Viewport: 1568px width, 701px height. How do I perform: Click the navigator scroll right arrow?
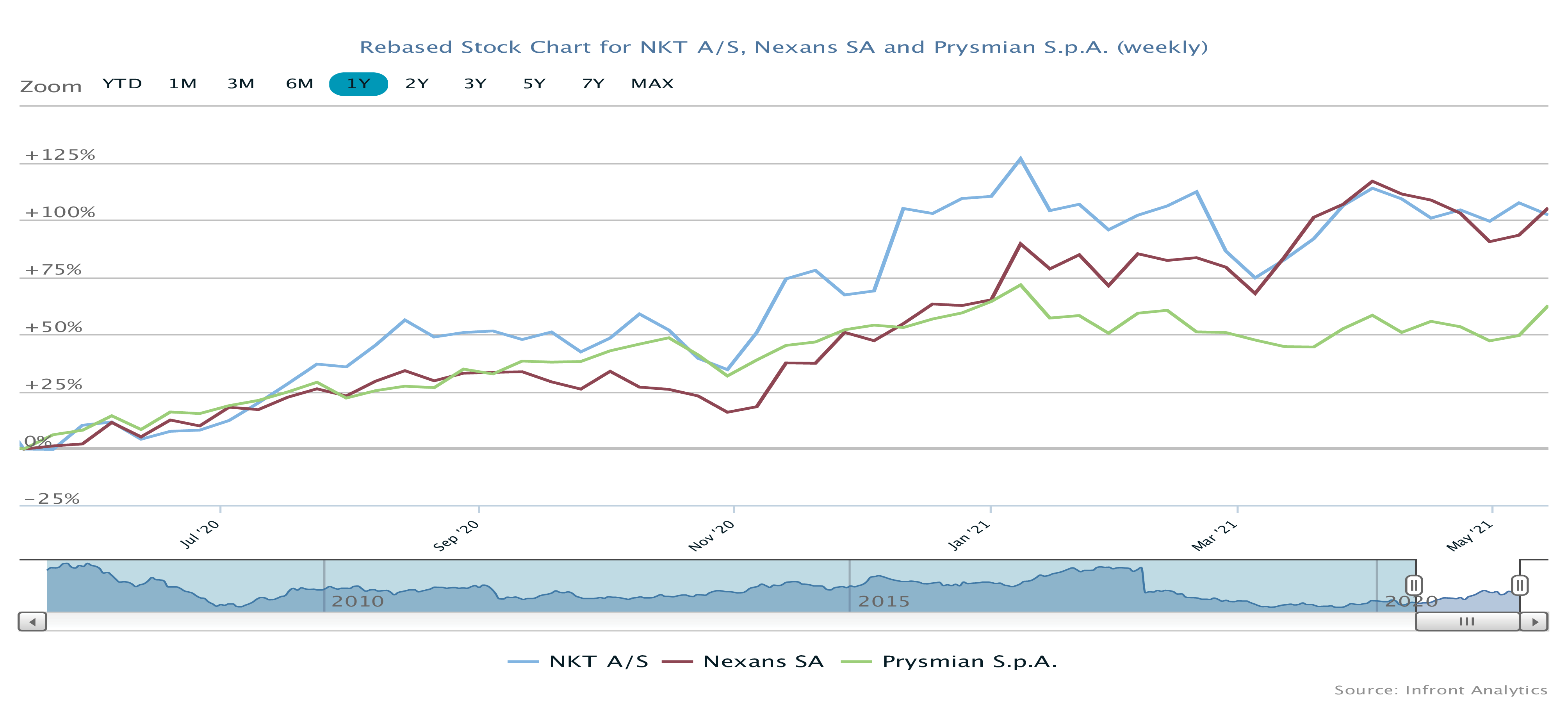(x=1534, y=622)
